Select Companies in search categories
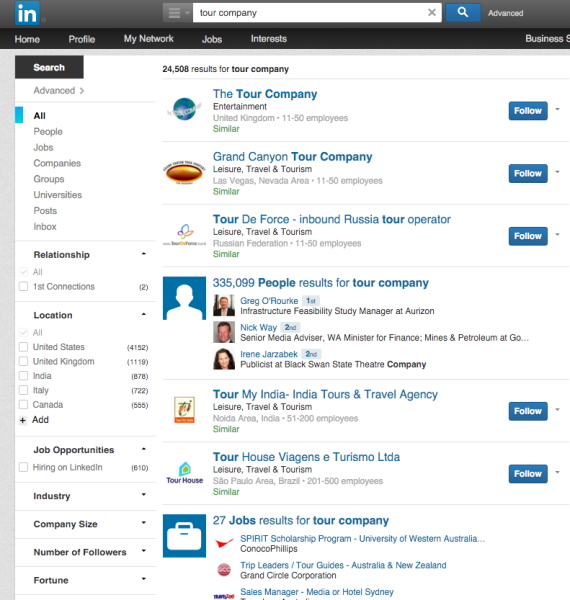Screen dimensions: 570x600 click(x=57, y=163)
